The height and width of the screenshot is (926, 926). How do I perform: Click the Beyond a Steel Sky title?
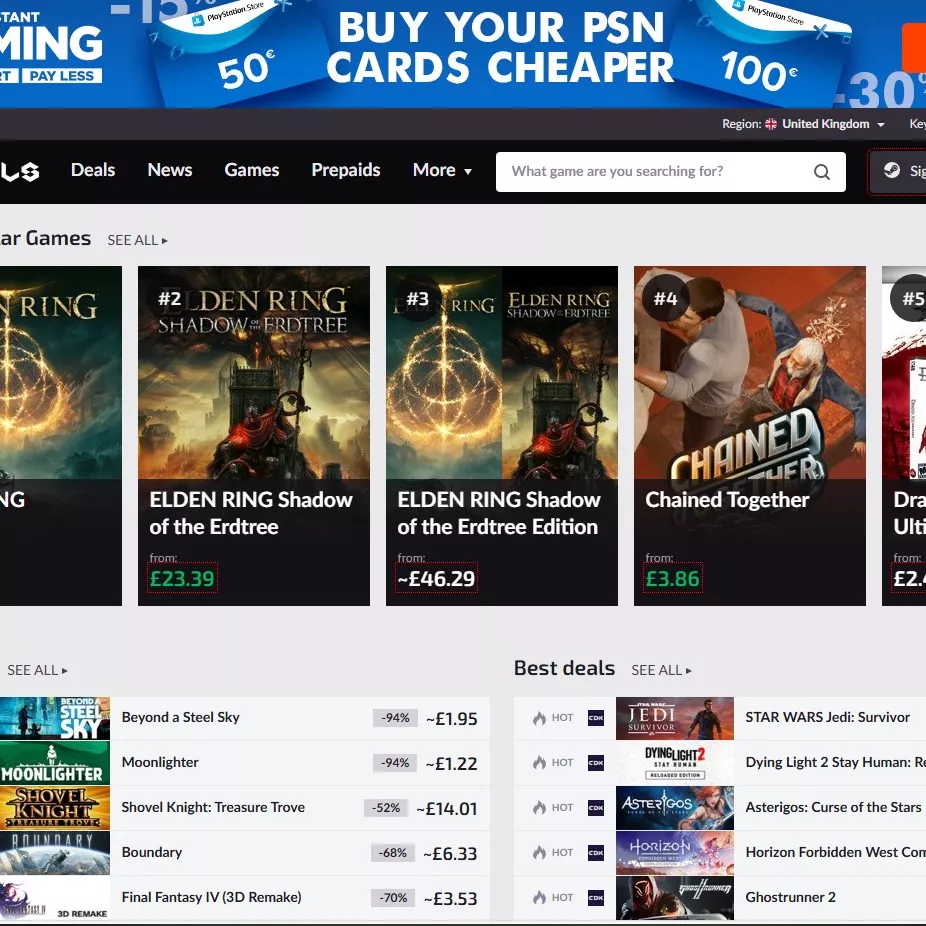pos(181,718)
